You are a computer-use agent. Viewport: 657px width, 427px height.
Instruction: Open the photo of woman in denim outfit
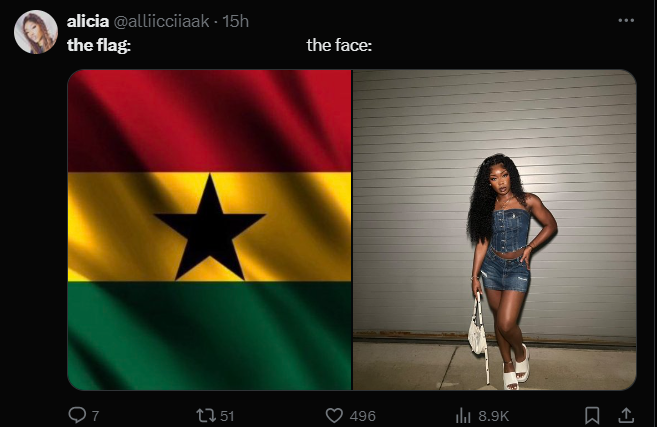pos(495,229)
